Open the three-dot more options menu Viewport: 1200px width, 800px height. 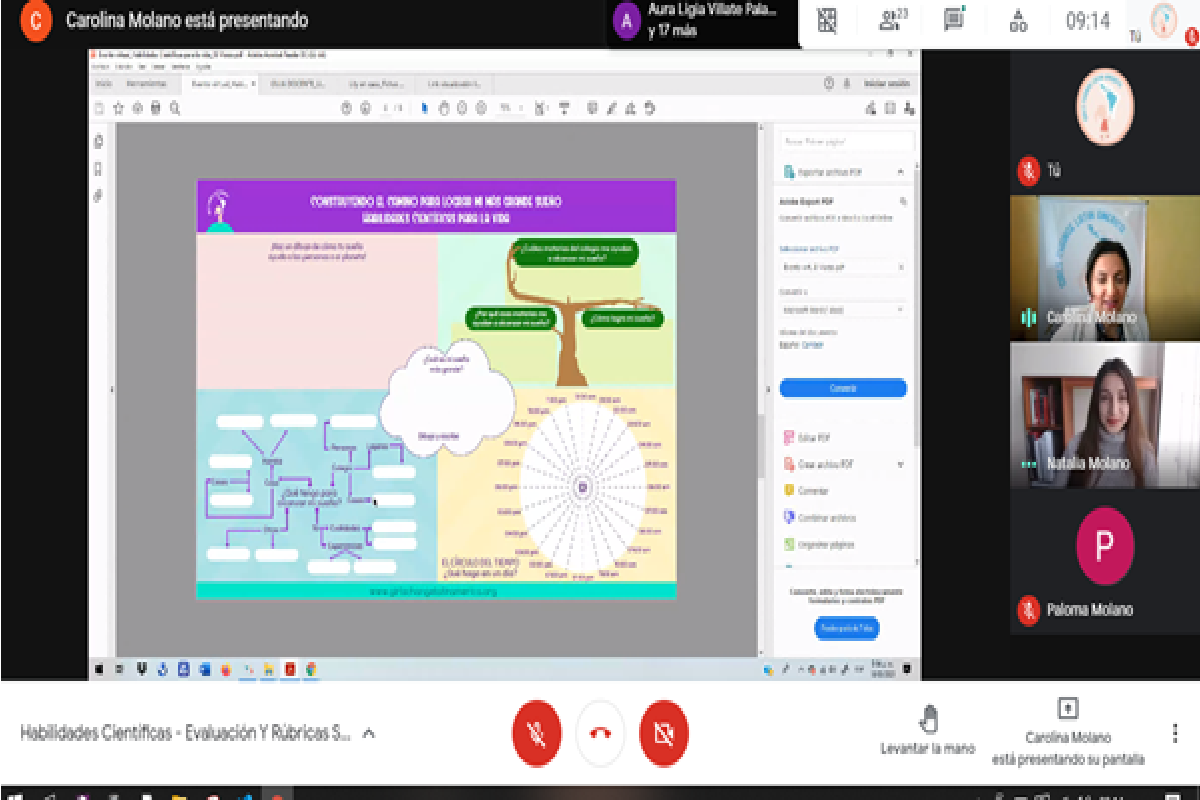[1175, 733]
